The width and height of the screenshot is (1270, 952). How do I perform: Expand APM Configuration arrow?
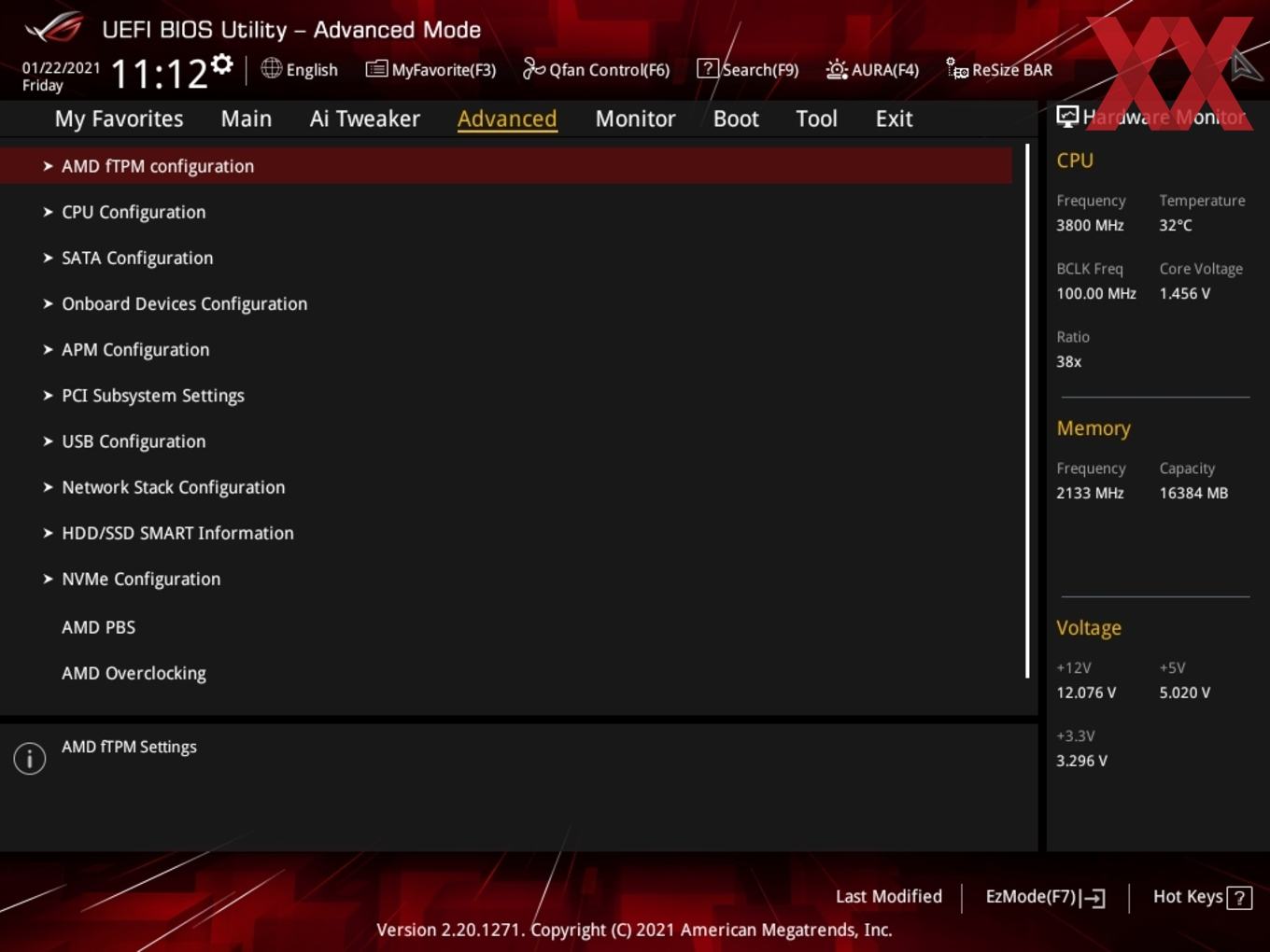point(48,349)
